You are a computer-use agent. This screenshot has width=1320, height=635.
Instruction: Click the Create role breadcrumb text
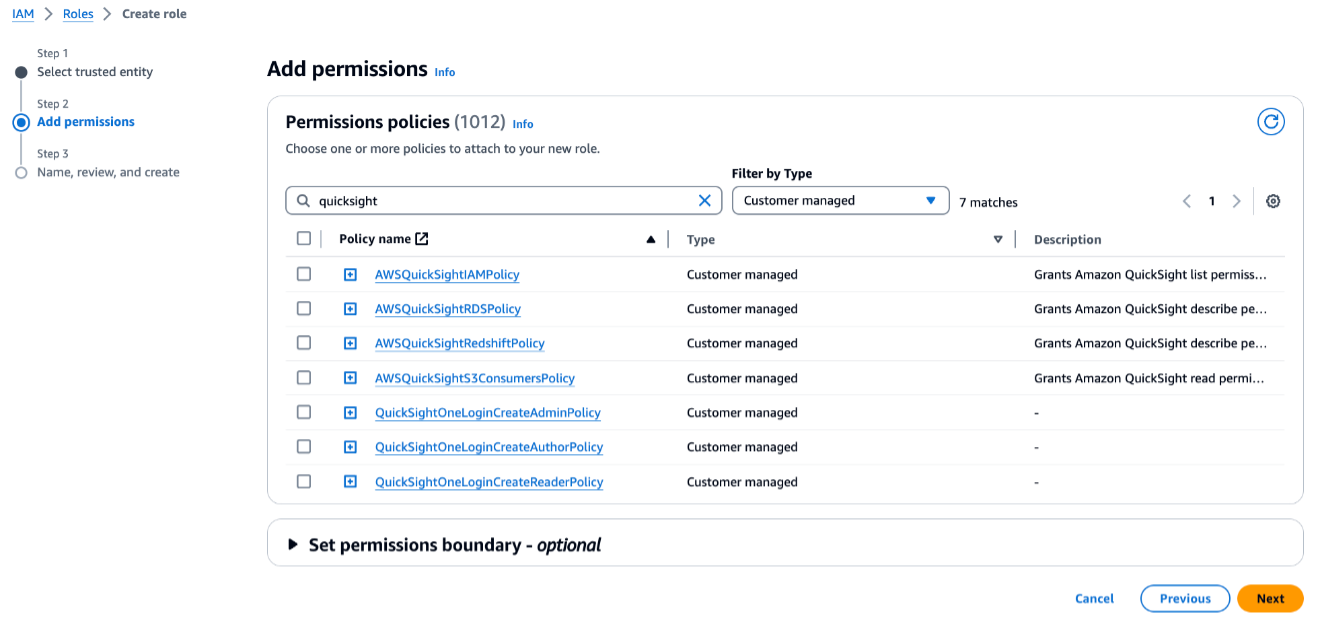[x=154, y=14]
